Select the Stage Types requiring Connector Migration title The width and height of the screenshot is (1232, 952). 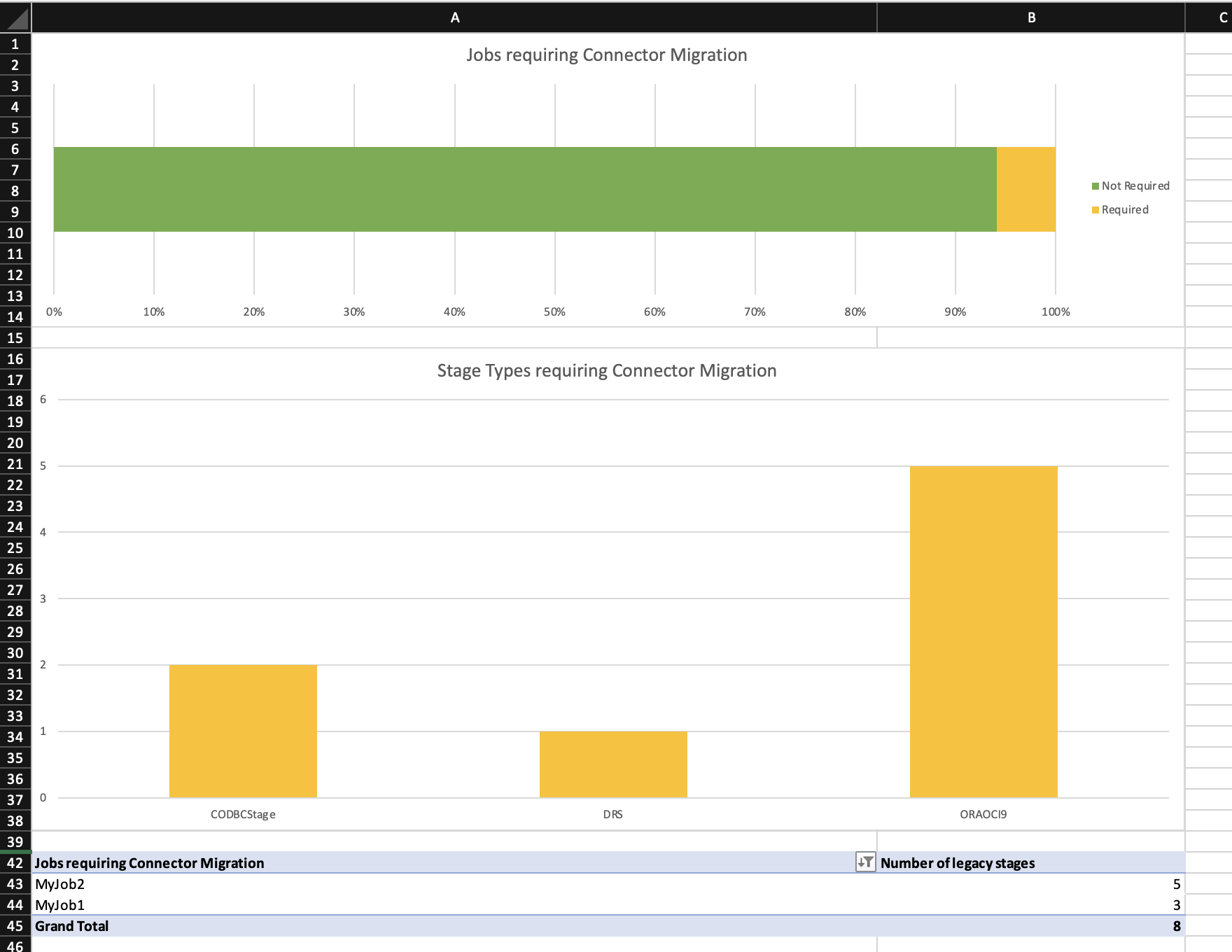(607, 371)
